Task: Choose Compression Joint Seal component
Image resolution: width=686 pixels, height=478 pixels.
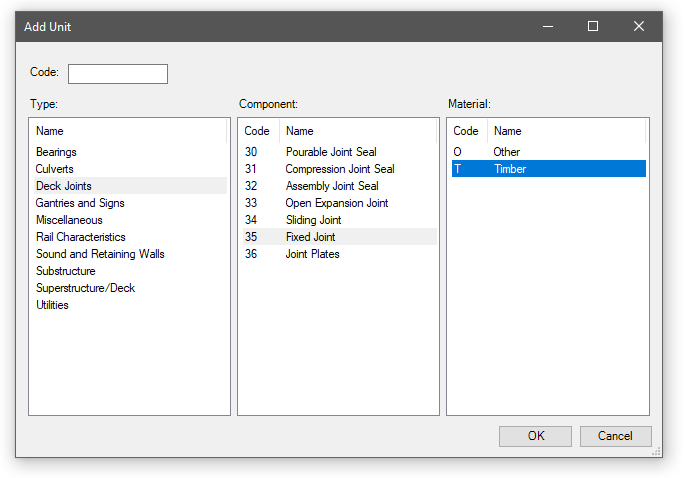Action: (340, 169)
